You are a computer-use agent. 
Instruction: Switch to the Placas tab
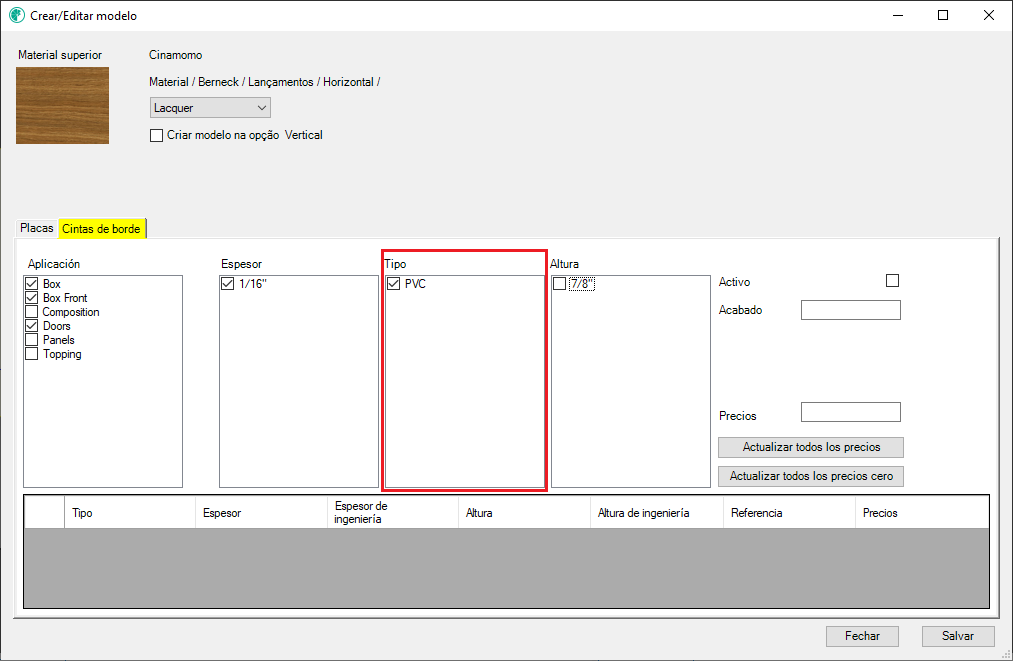37,228
